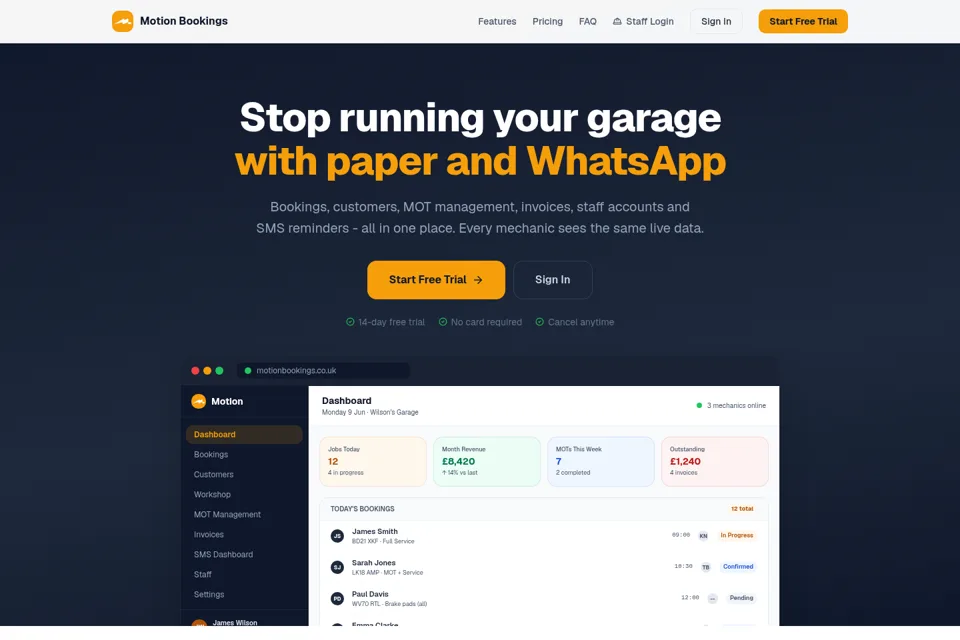This screenshot has width=960, height=640.
Task: Click the checkmark beside 14-day free trial
Action: (x=350, y=322)
